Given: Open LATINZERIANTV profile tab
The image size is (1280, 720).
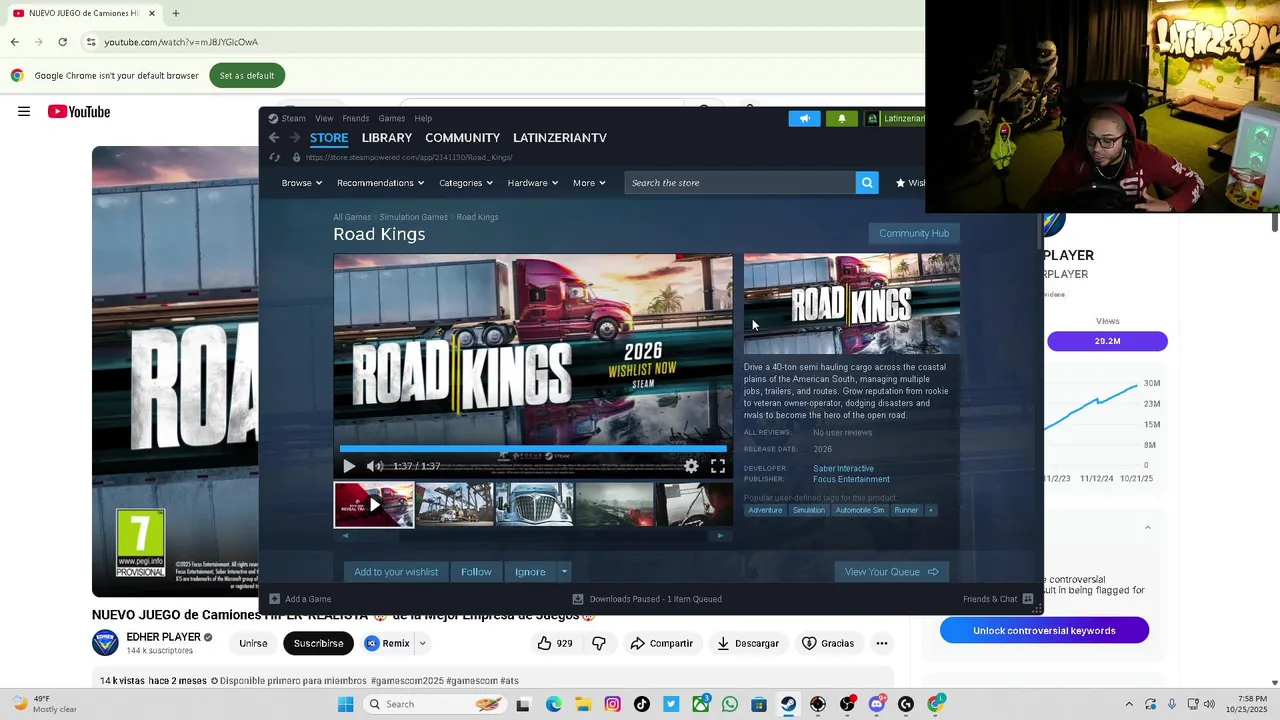Looking at the screenshot, I should [x=560, y=138].
